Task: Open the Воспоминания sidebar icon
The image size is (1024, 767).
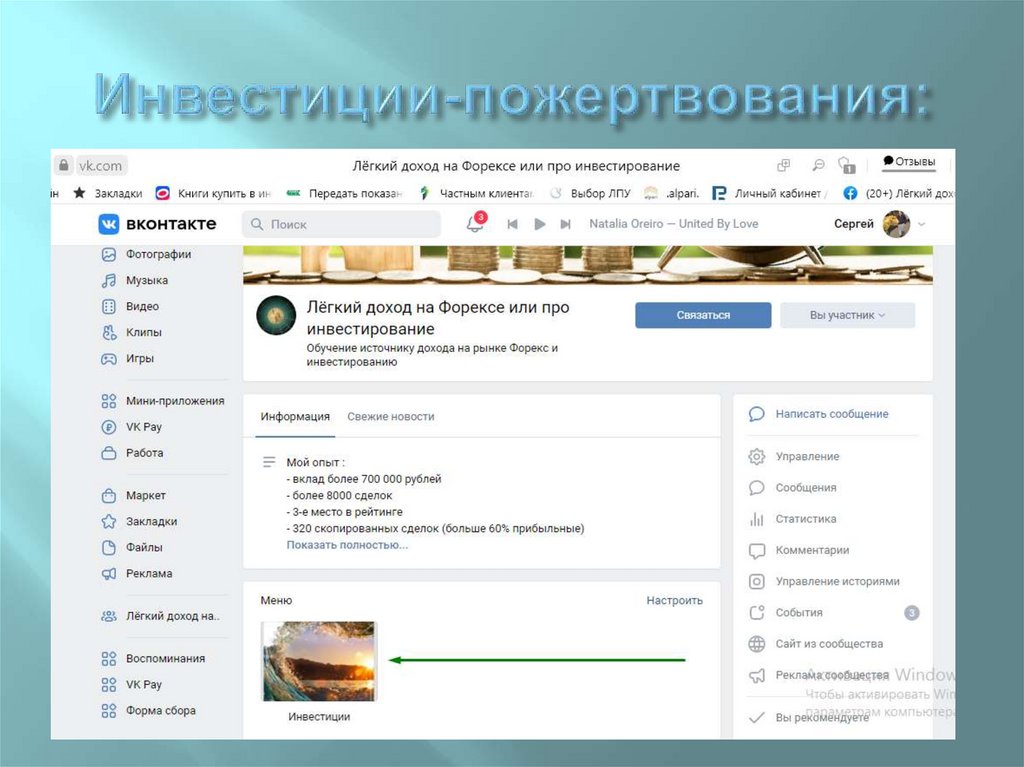Action: 108,659
